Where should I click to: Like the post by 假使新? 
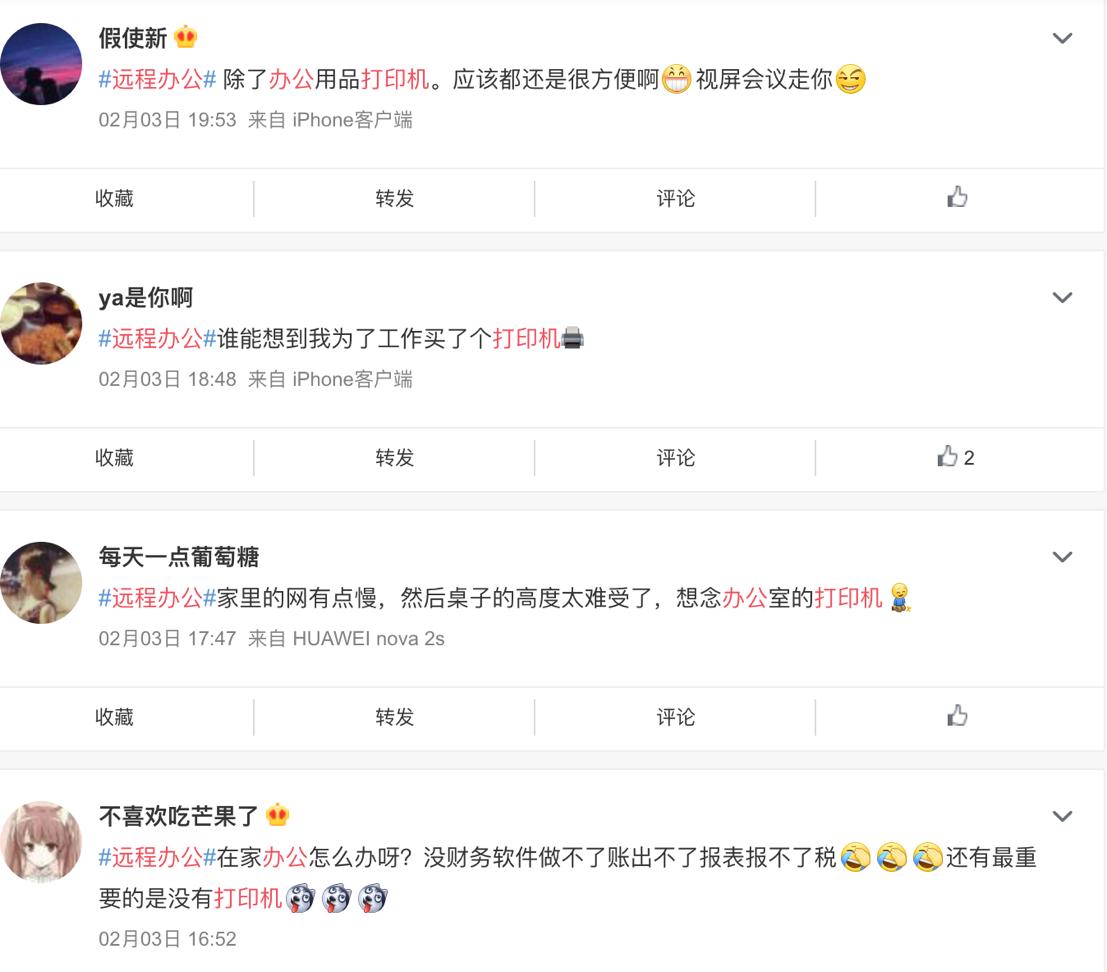click(x=957, y=197)
